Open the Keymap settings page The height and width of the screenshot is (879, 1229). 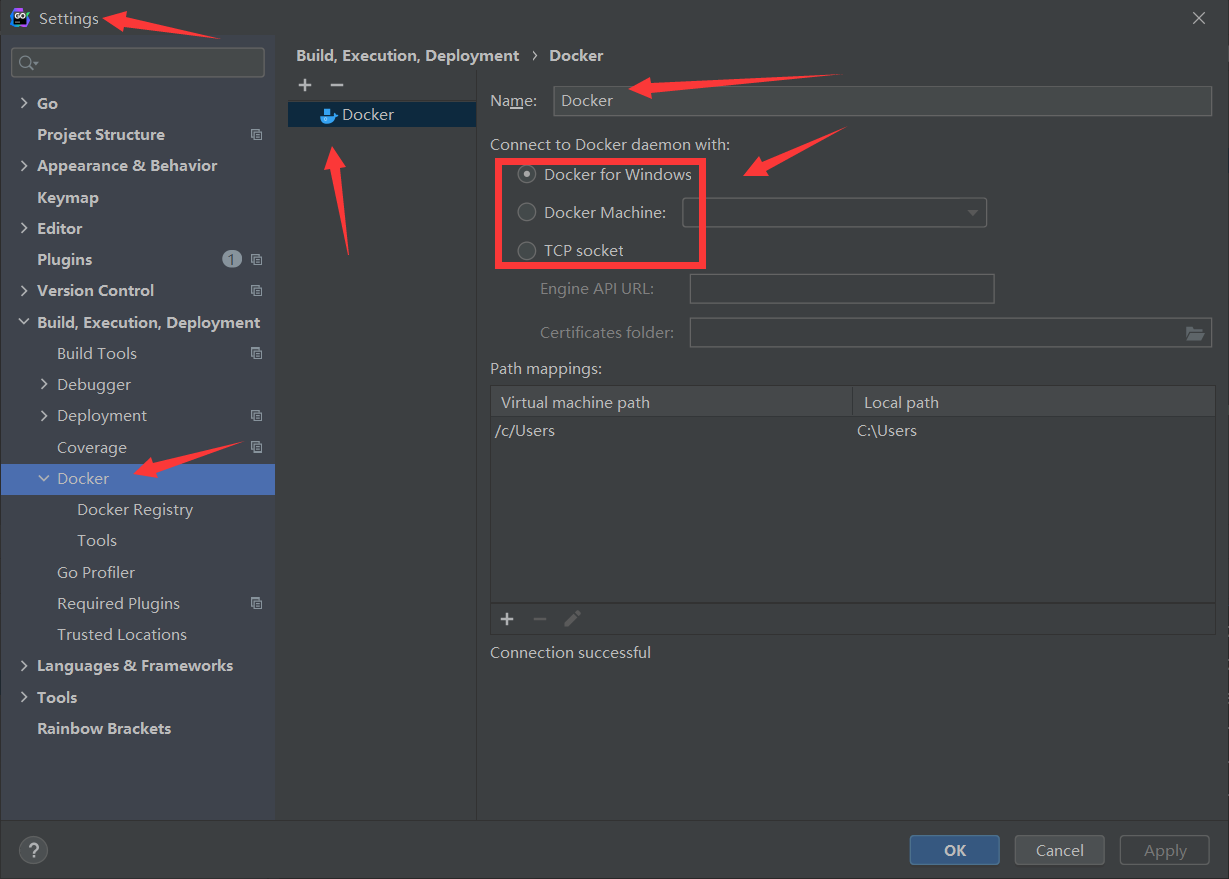68,197
